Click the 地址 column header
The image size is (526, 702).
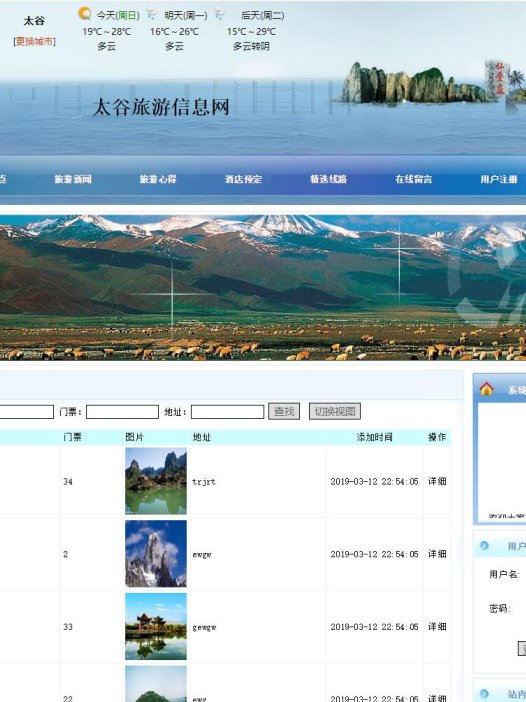click(201, 437)
